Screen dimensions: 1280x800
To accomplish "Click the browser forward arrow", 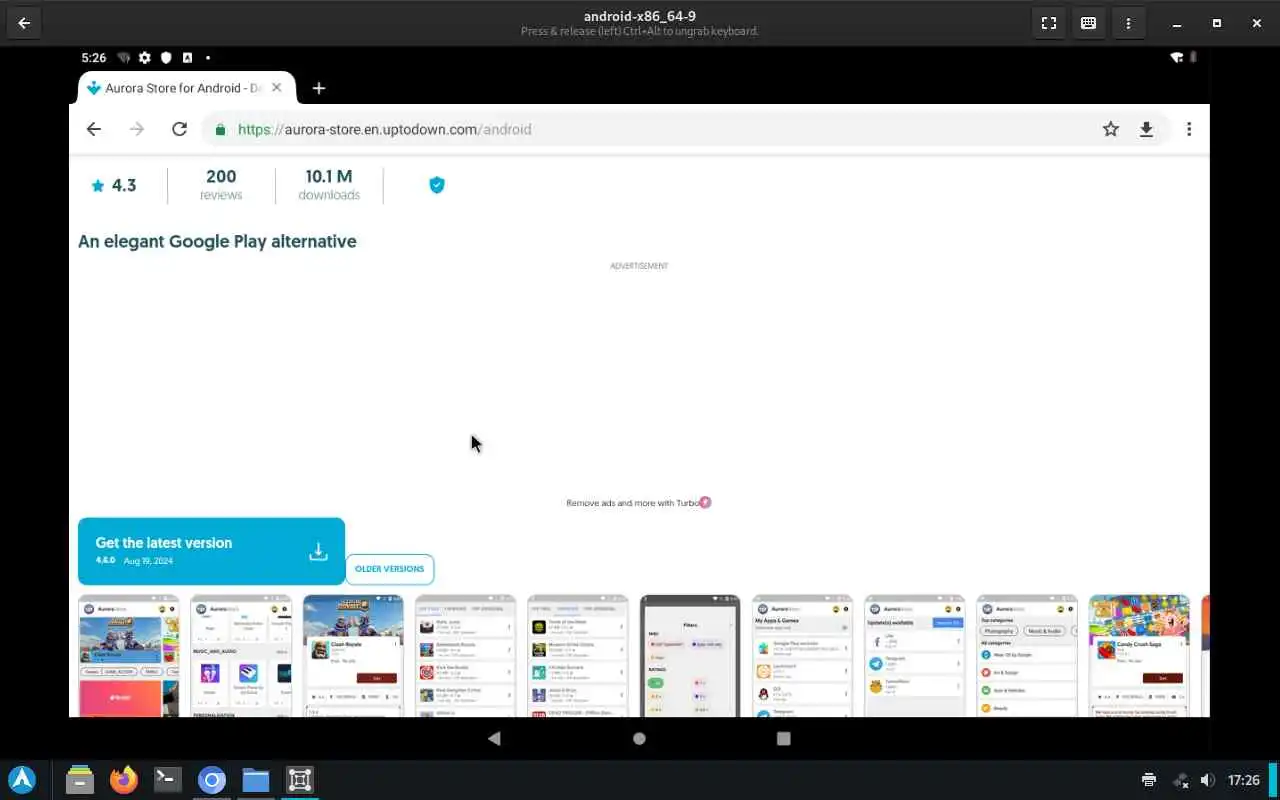I will [137, 129].
